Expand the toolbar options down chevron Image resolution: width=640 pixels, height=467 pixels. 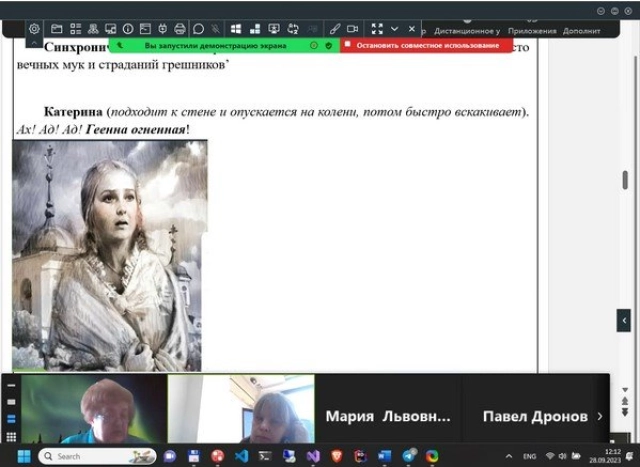click(x=394, y=29)
